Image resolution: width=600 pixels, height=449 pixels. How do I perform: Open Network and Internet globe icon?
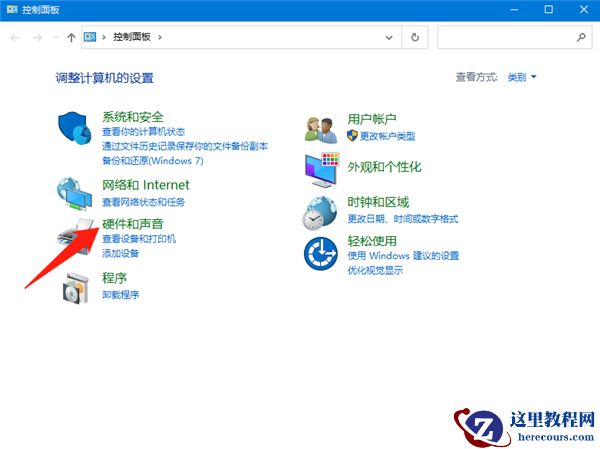click(x=74, y=194)
